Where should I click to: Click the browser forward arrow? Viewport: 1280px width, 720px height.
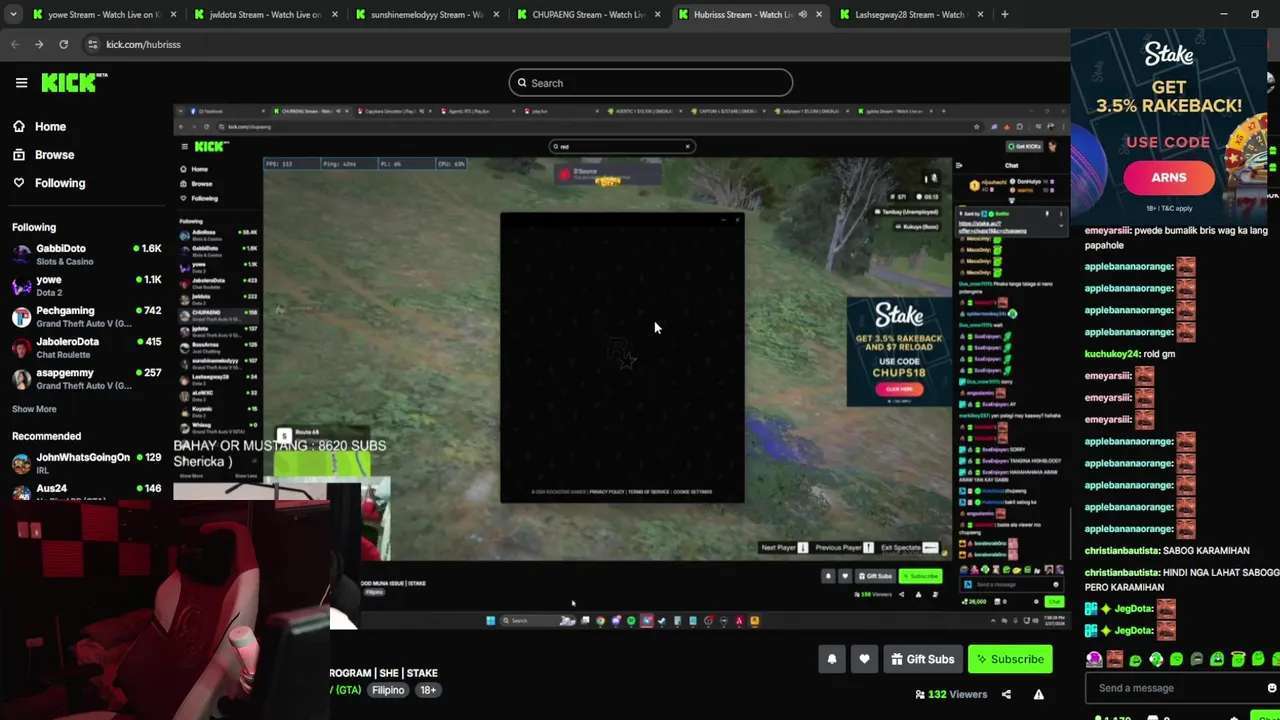tap(39, 44)
